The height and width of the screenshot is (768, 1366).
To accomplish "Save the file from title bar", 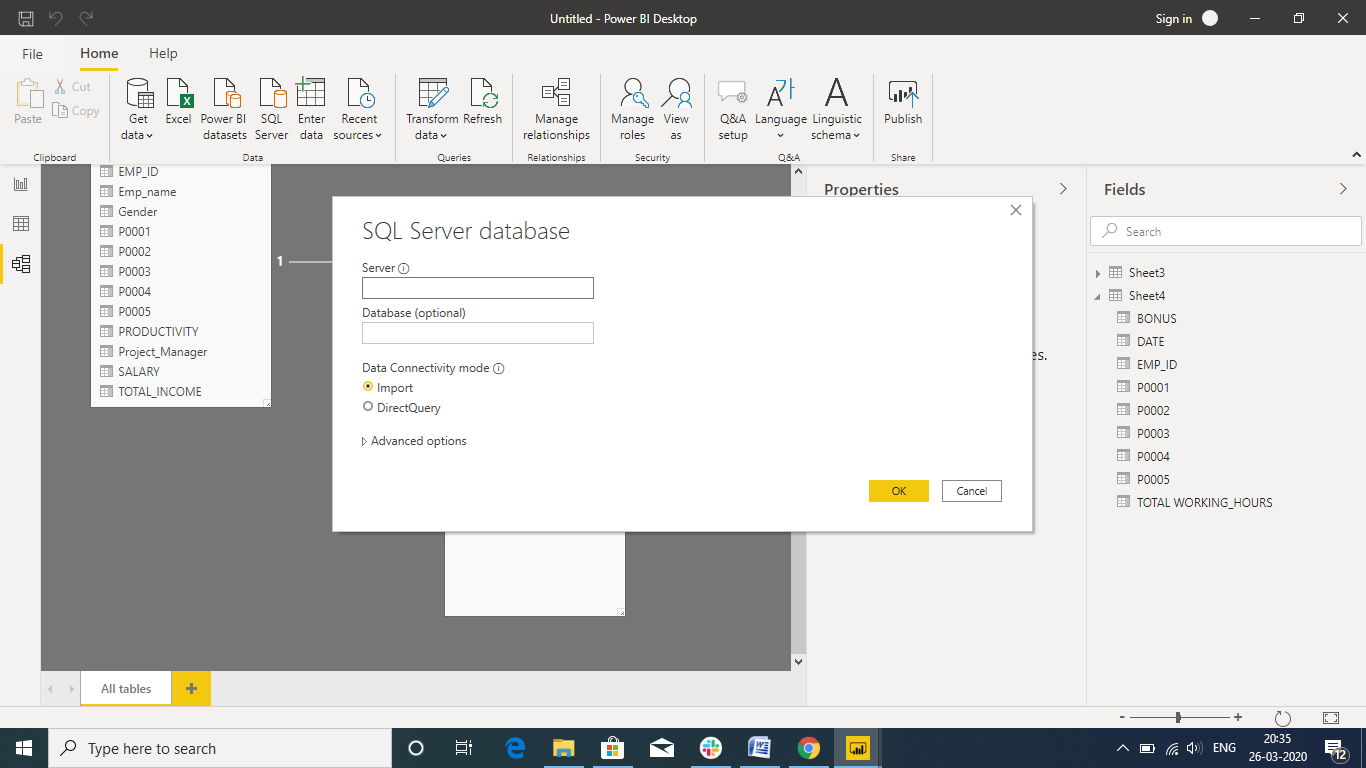I will pyautogui.click(x=26, y=18).
